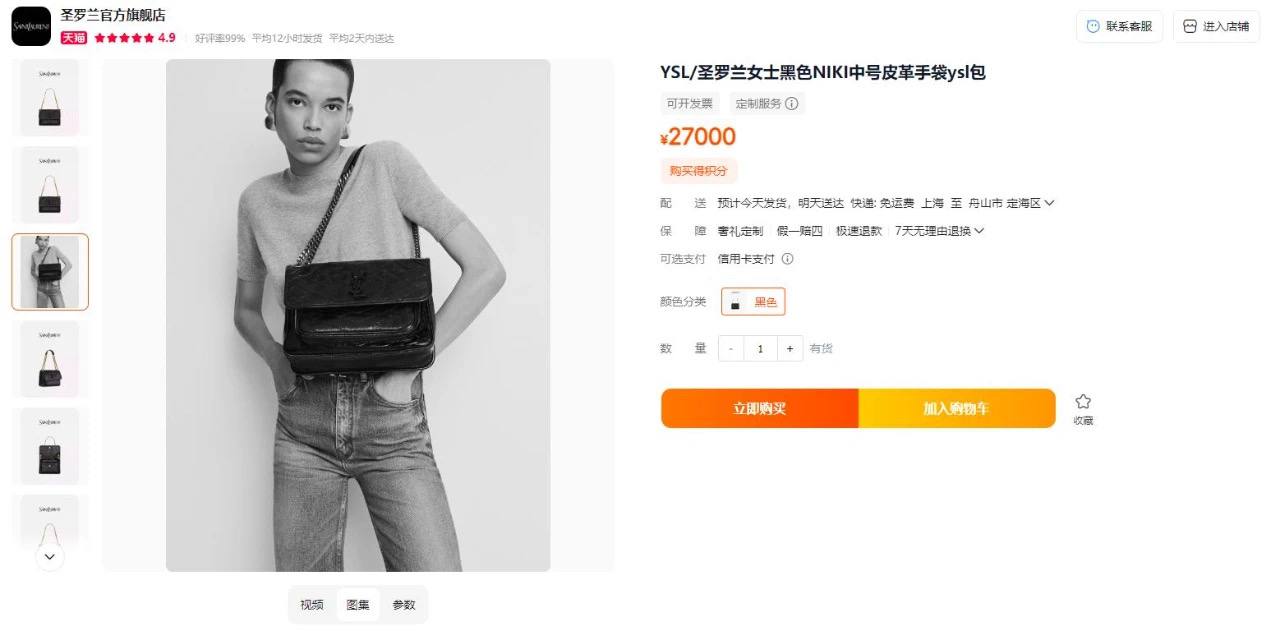
Task: Increase quantity with the plus button
Action: pos(789,348)
